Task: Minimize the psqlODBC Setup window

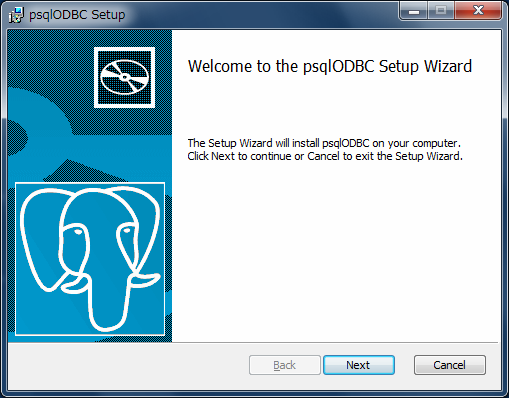Action: click(413, 11)
